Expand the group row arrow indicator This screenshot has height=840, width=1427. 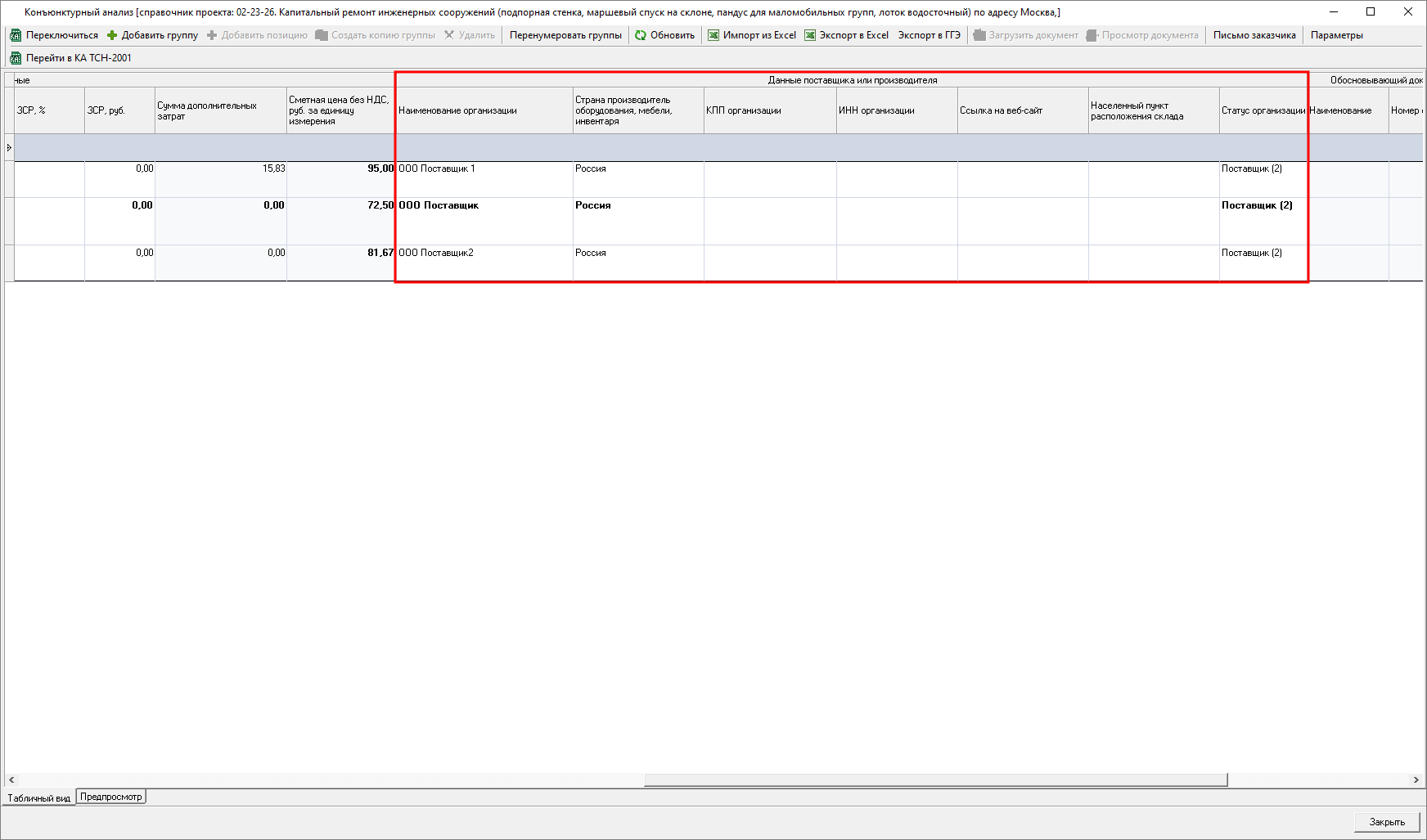[9, 148]
